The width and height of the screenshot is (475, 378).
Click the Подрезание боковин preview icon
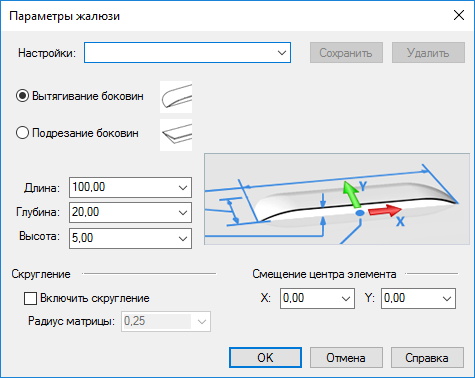(x=176, y=135)
